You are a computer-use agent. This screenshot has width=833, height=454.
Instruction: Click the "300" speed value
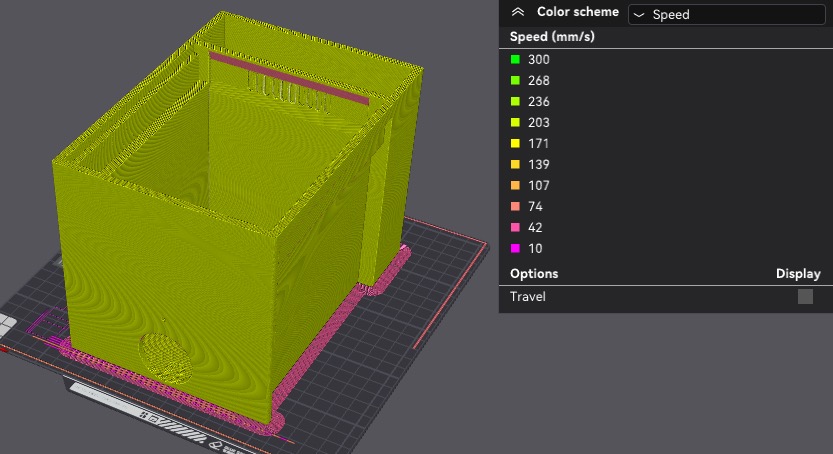point(539,59)
